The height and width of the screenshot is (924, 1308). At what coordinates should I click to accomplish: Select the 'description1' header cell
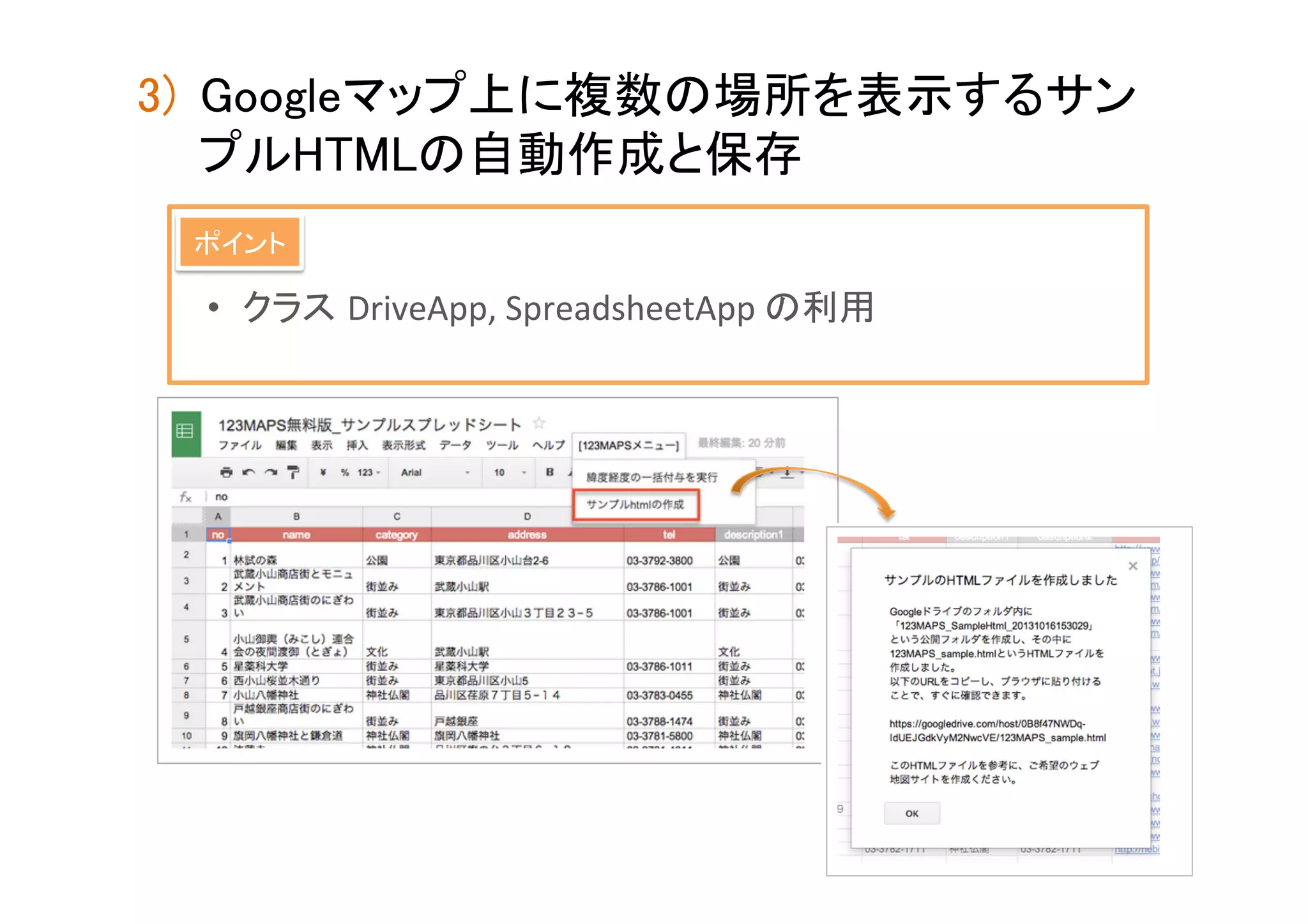click(754, 534)
